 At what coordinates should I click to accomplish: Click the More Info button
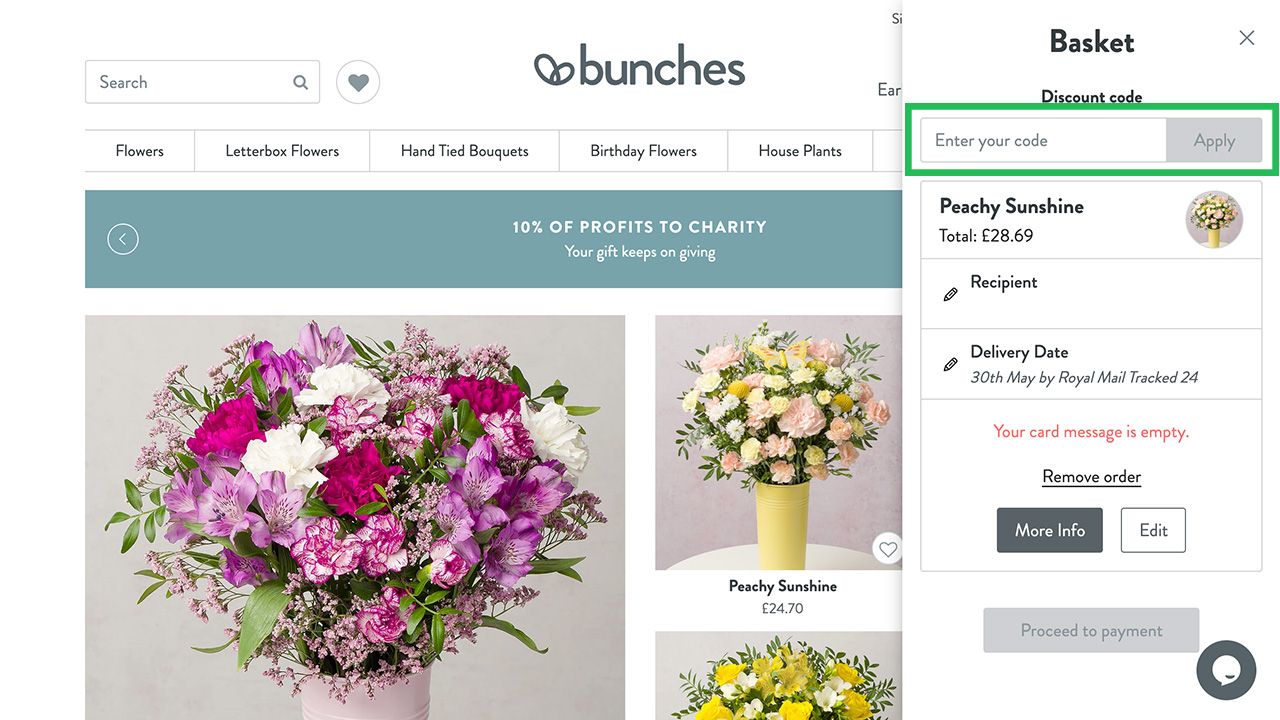pos(1050,530)
